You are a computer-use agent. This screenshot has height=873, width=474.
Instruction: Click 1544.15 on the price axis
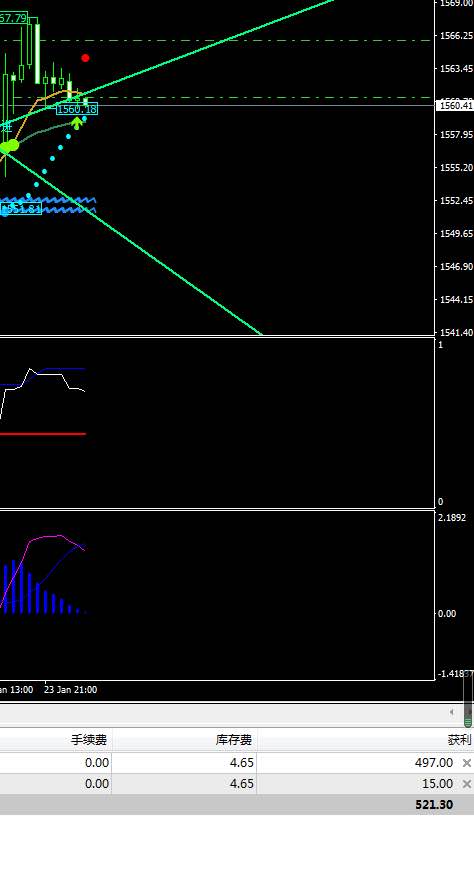tap(456, 300)
